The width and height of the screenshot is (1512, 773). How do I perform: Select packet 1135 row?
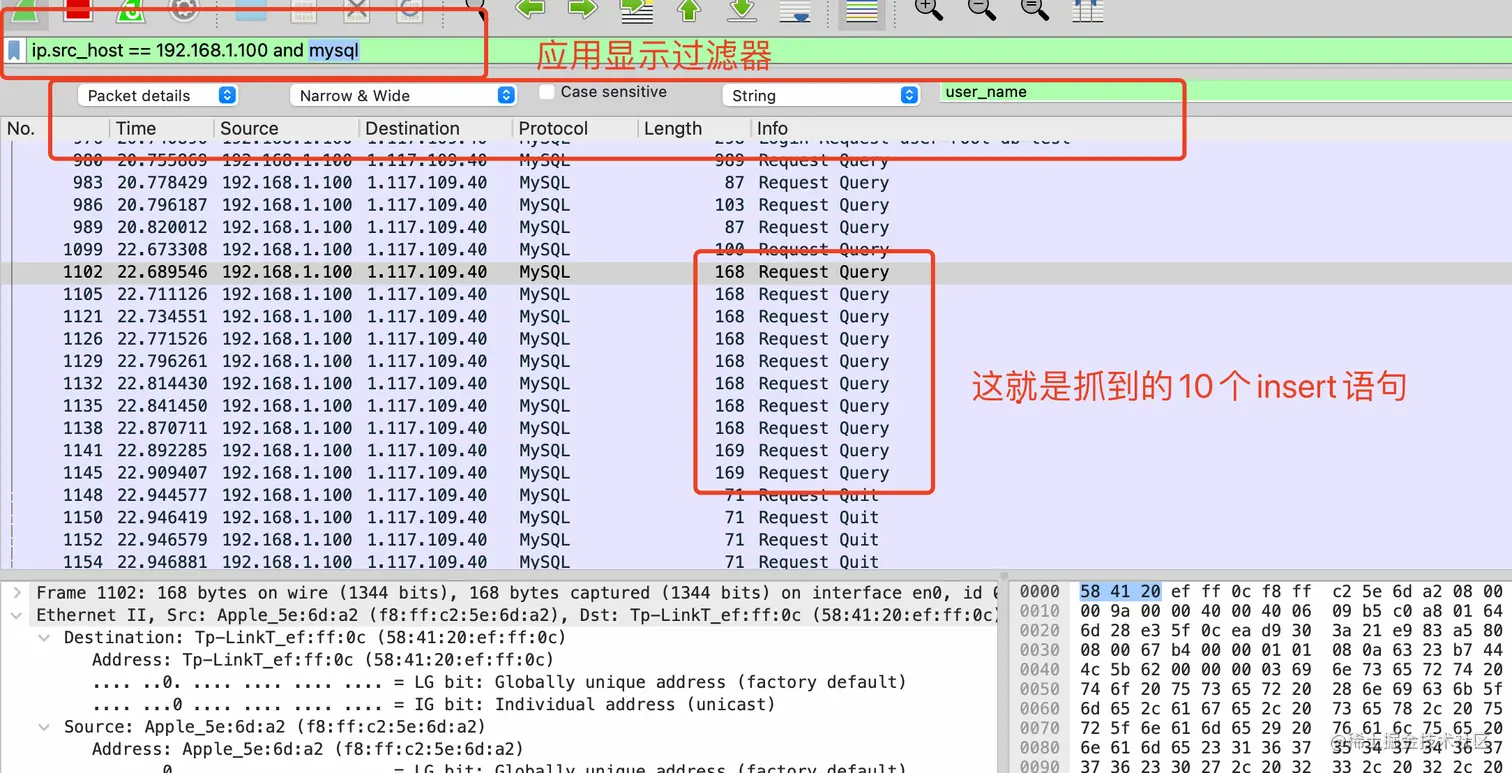[x=756, y=406]
